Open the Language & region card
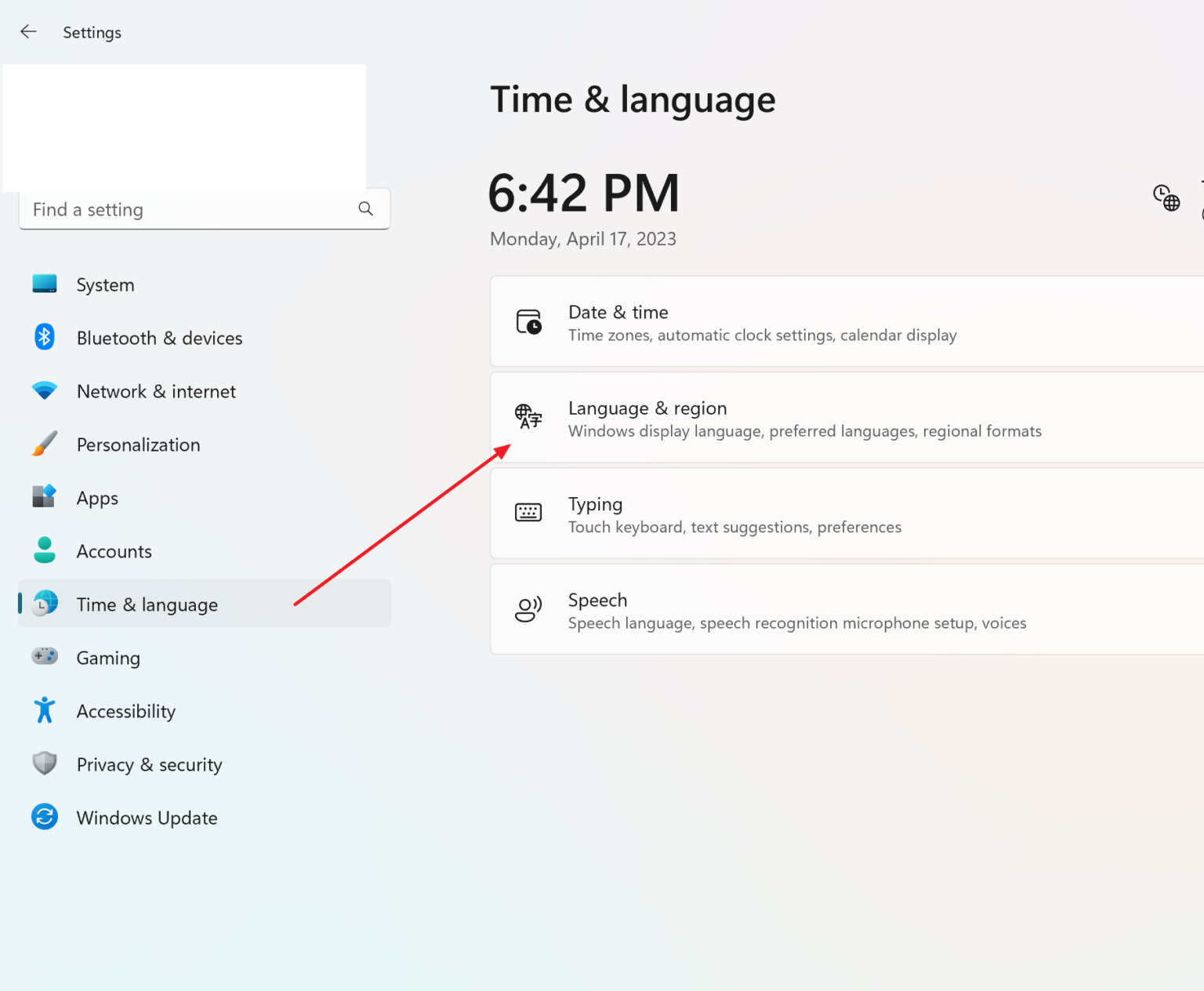 tap(847, 417)
